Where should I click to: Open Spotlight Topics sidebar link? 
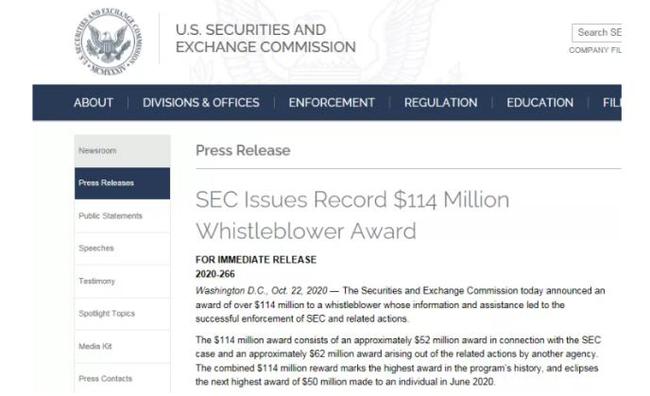(x=122, y=313)
